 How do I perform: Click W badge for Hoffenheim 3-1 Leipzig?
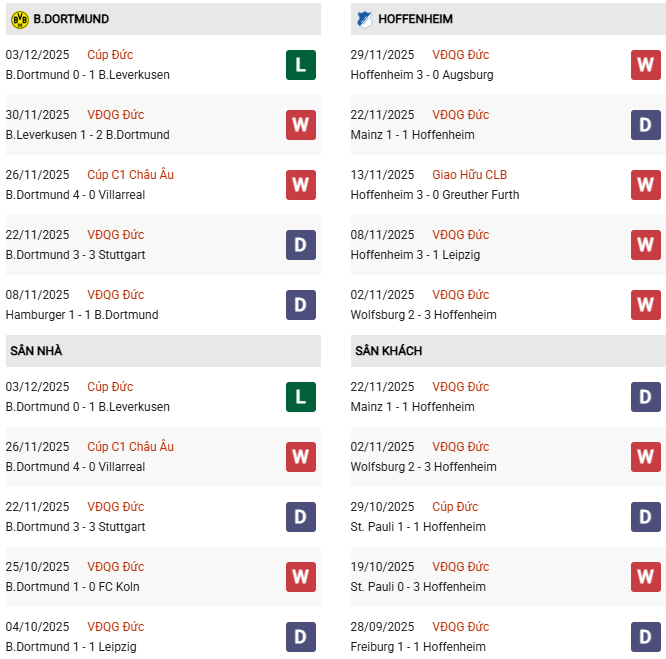[646, 245]
